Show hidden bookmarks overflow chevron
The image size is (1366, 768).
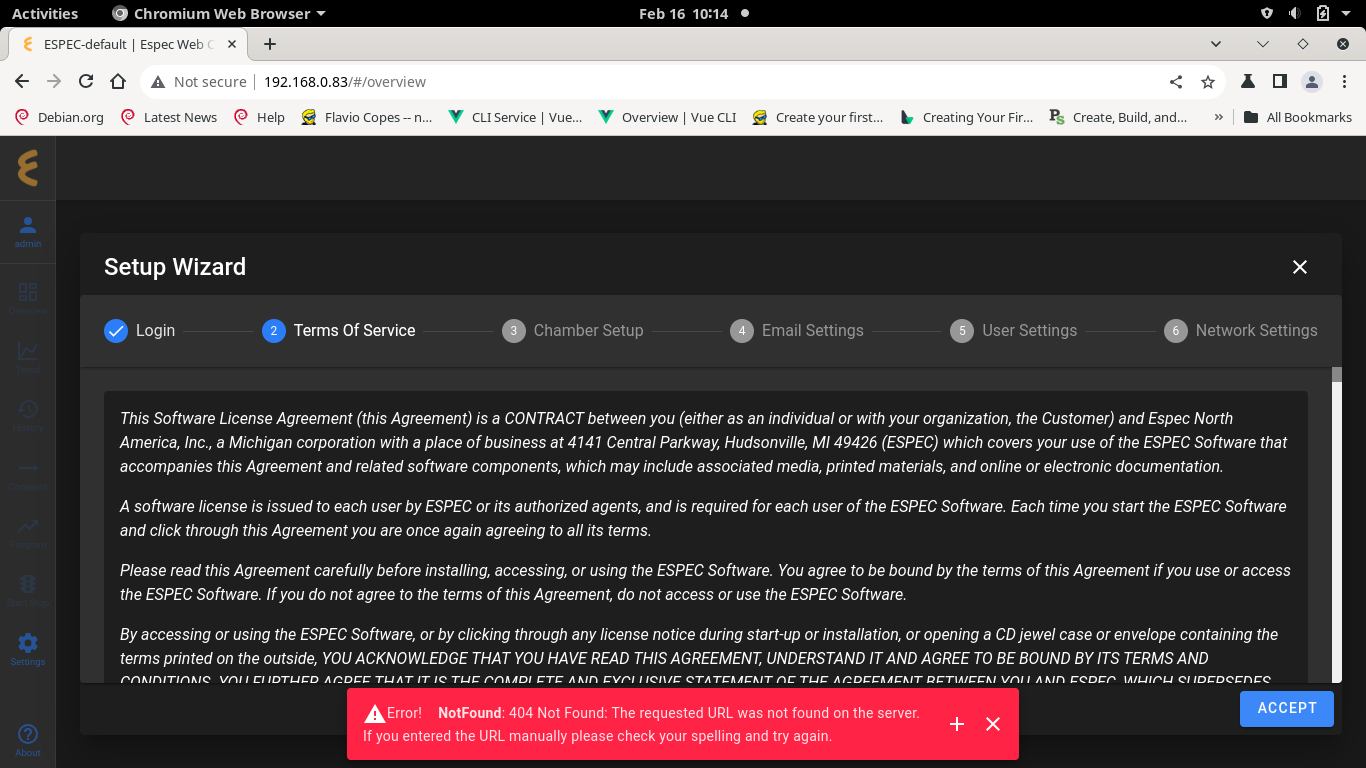coord(1218,117)
